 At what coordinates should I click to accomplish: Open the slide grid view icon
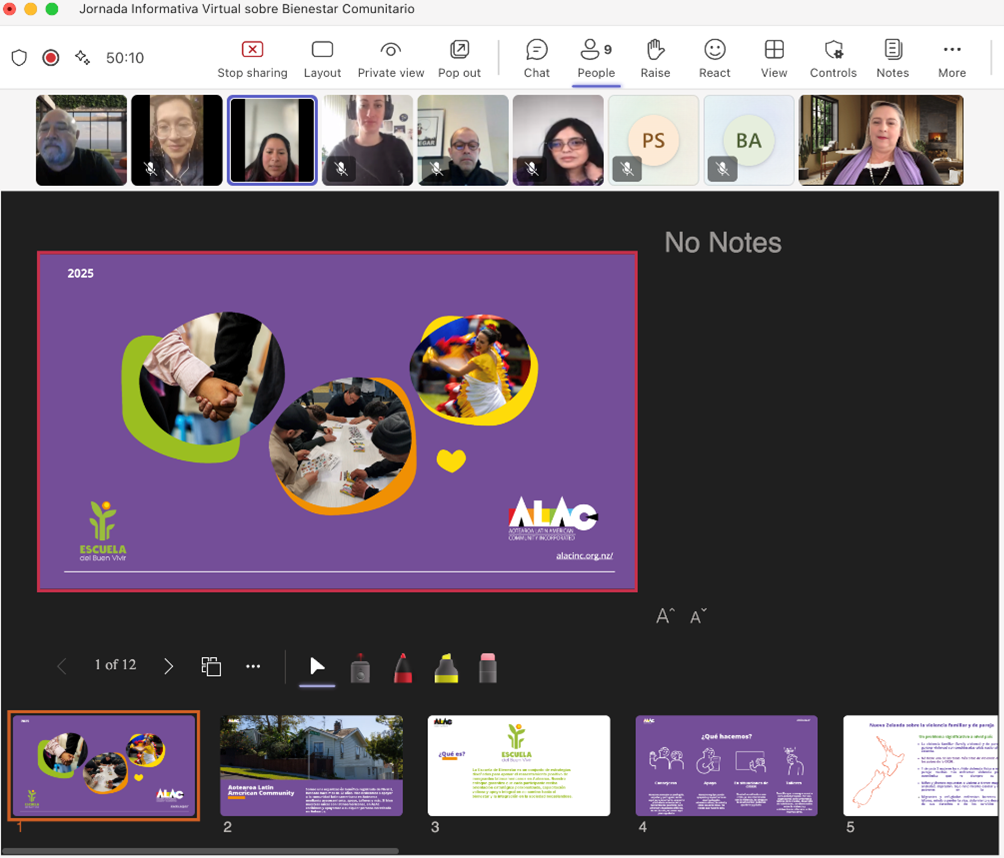click(x=211, y=666)
